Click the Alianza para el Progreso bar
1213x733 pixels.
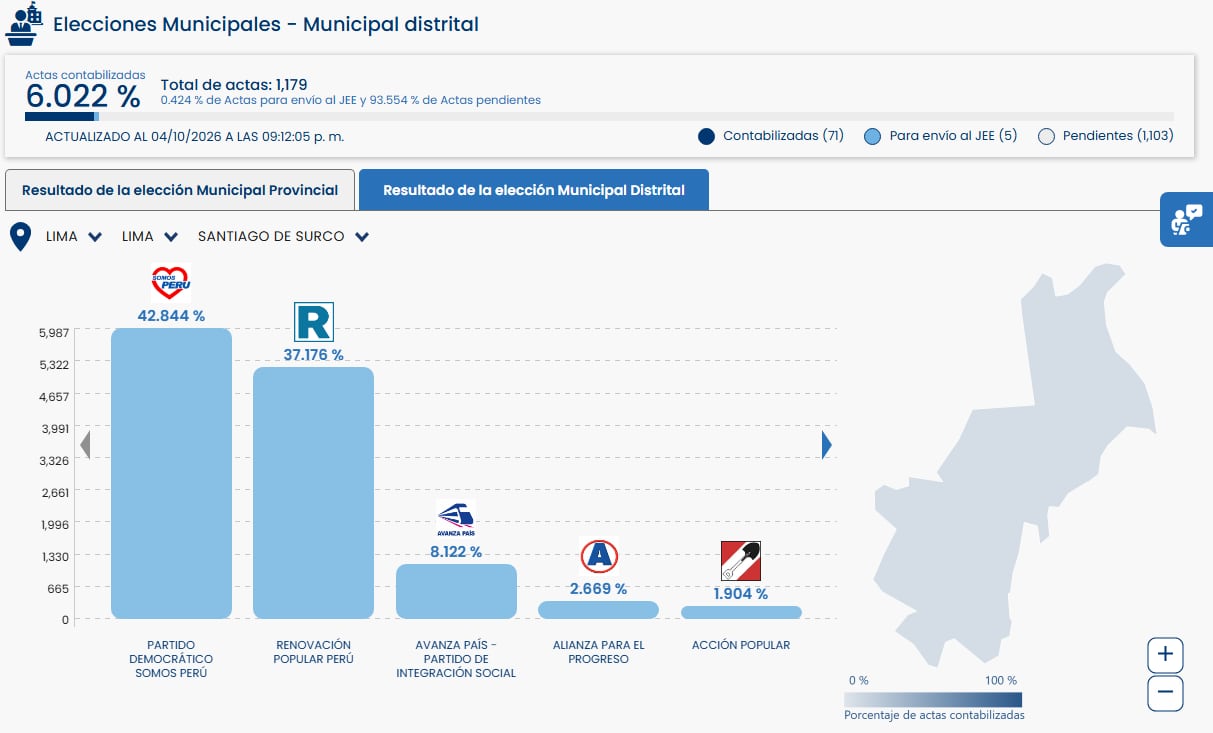click(599, 610)
